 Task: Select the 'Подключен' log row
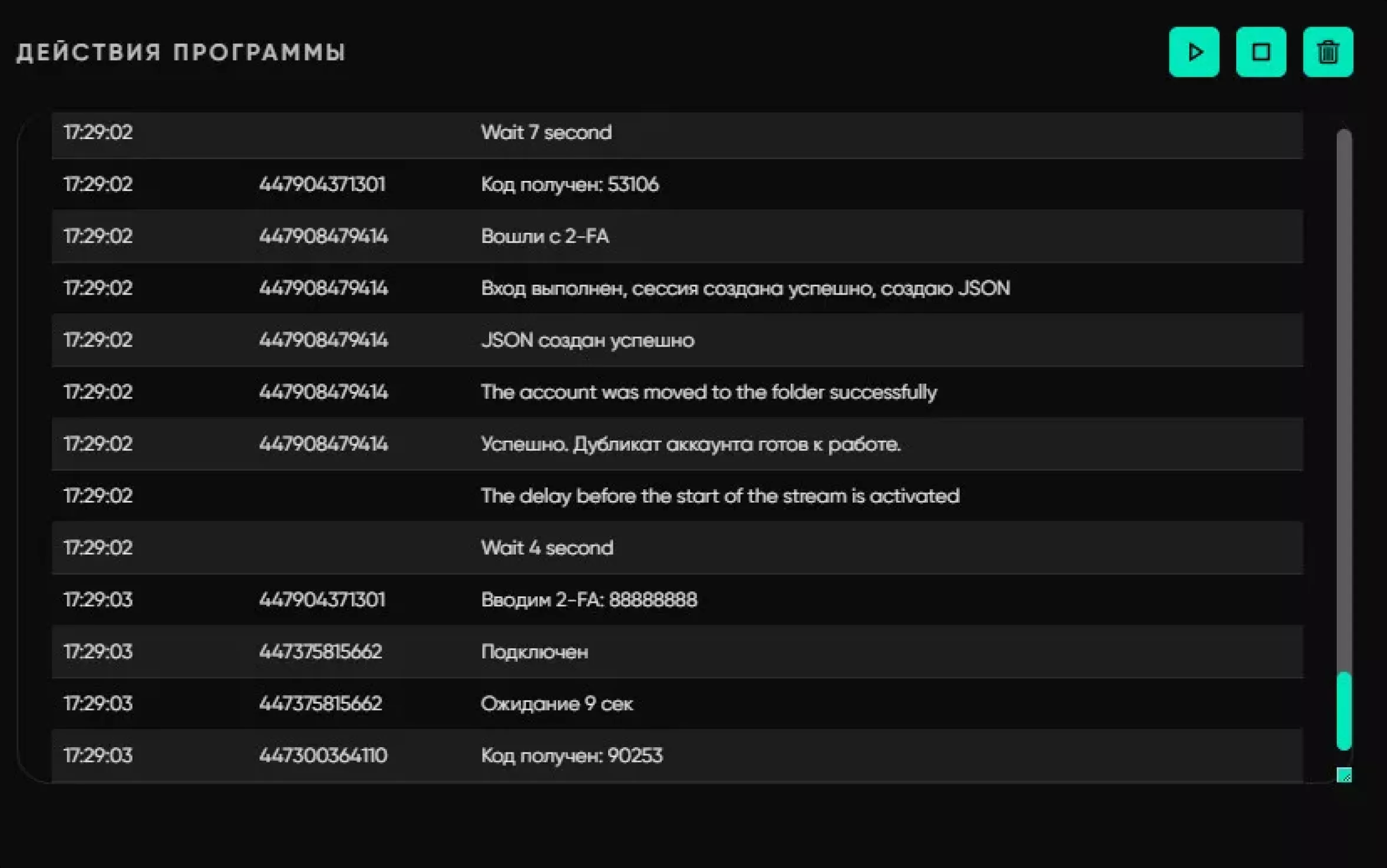(x=677, y=652)
